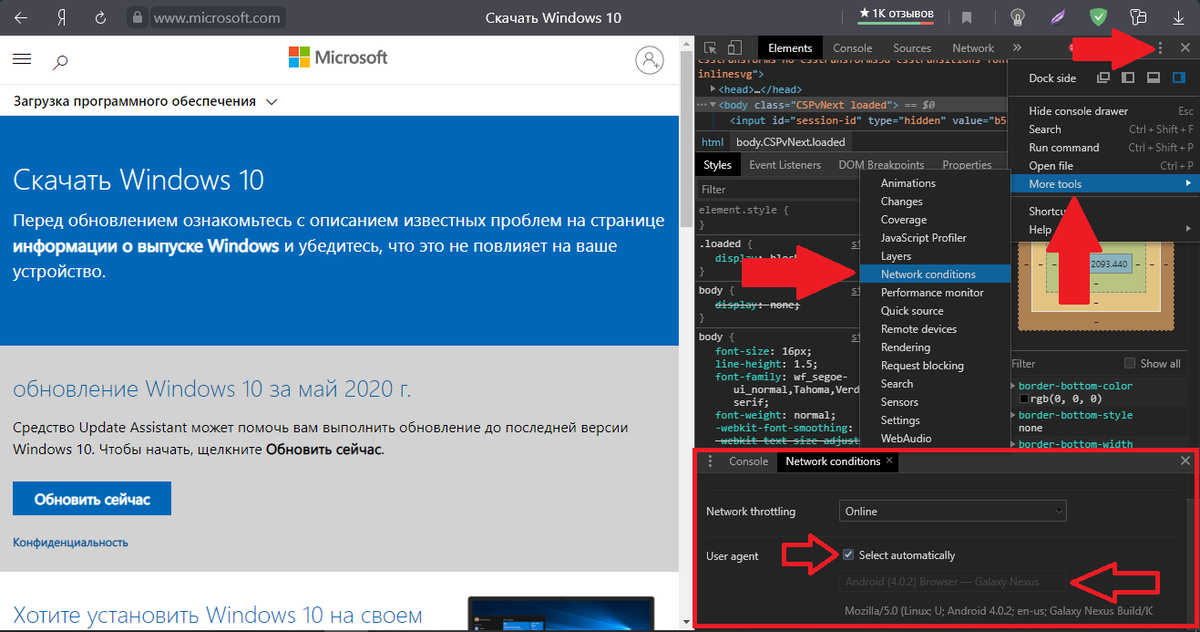Click the Microsoft account sign-in avatar
This screenshot has height=632, width=1200.
tap(650, 60)
